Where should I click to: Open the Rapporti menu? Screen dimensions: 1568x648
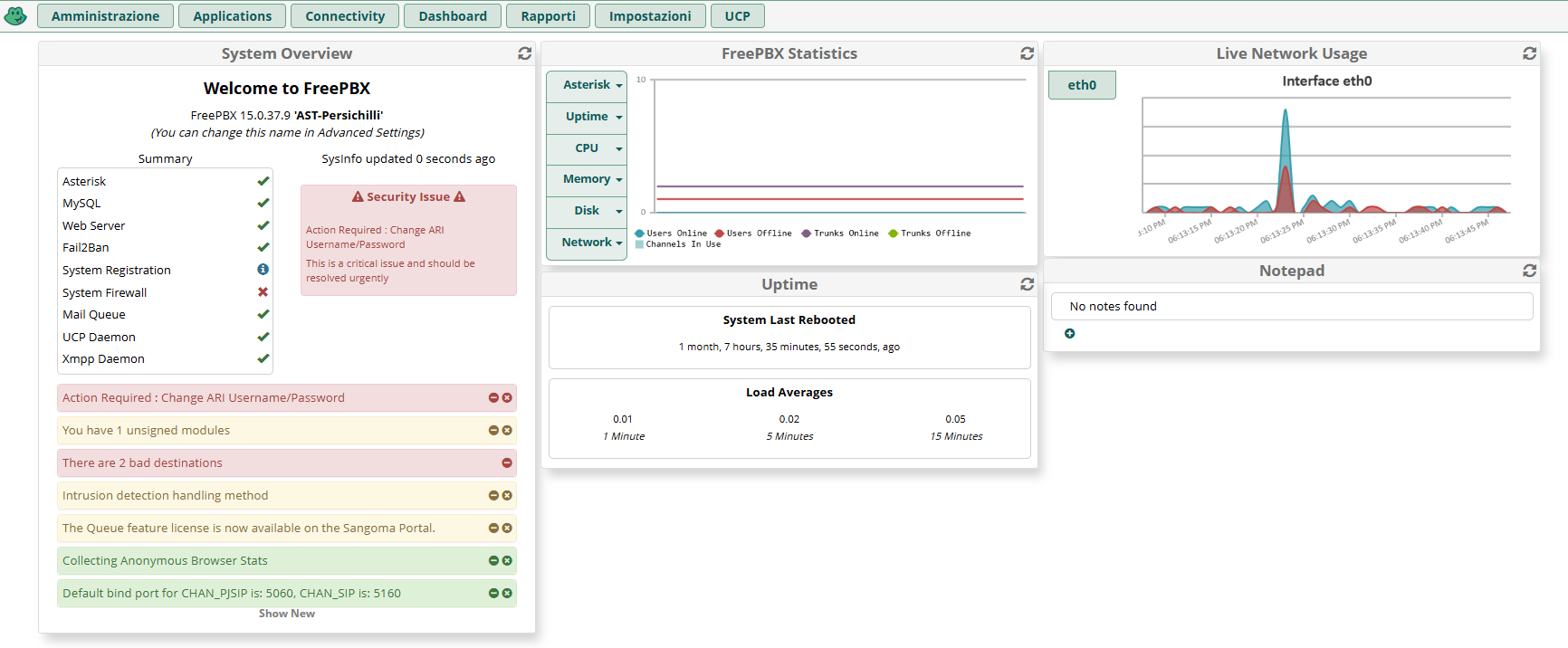click(549, 16)
